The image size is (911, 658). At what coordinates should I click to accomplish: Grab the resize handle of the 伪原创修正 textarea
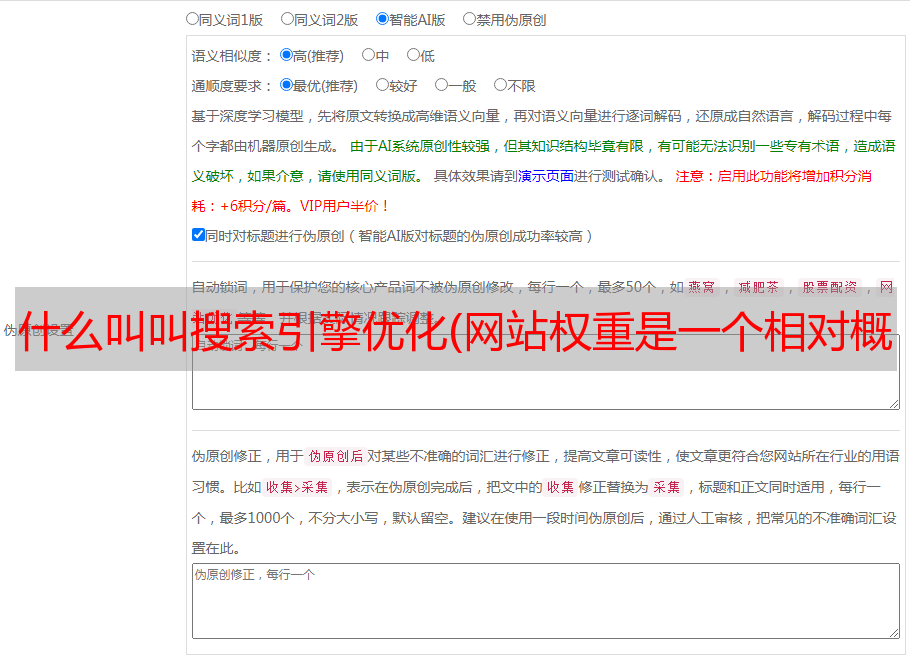pos(894,633)
